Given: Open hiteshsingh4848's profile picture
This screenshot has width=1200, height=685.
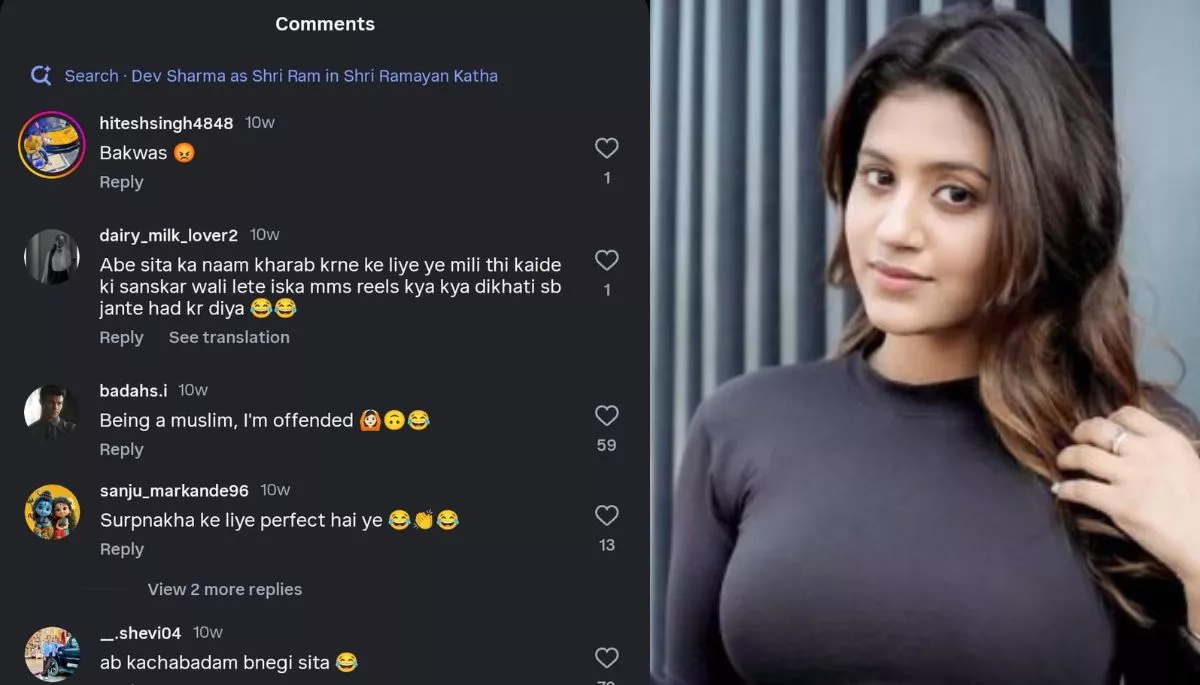Looking at the screenshot, I should coord(51,145).
